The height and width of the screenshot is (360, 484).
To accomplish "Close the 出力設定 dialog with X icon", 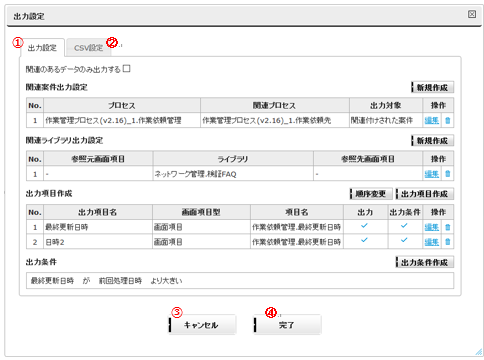I will pos(472,14).
